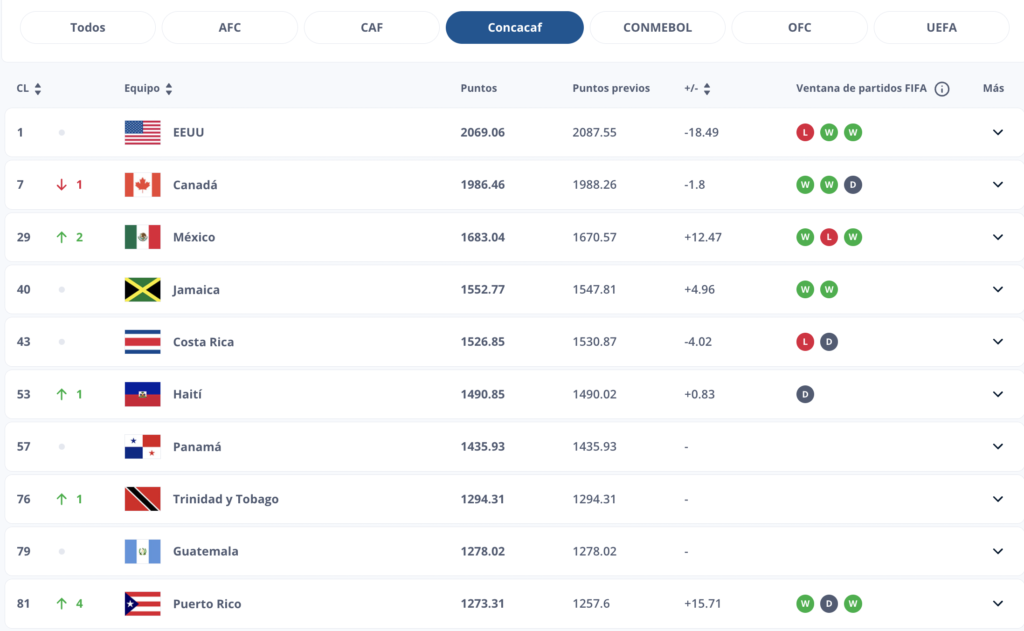
Task: Expand the Canadá row details
Action: (x=998, y=185)
